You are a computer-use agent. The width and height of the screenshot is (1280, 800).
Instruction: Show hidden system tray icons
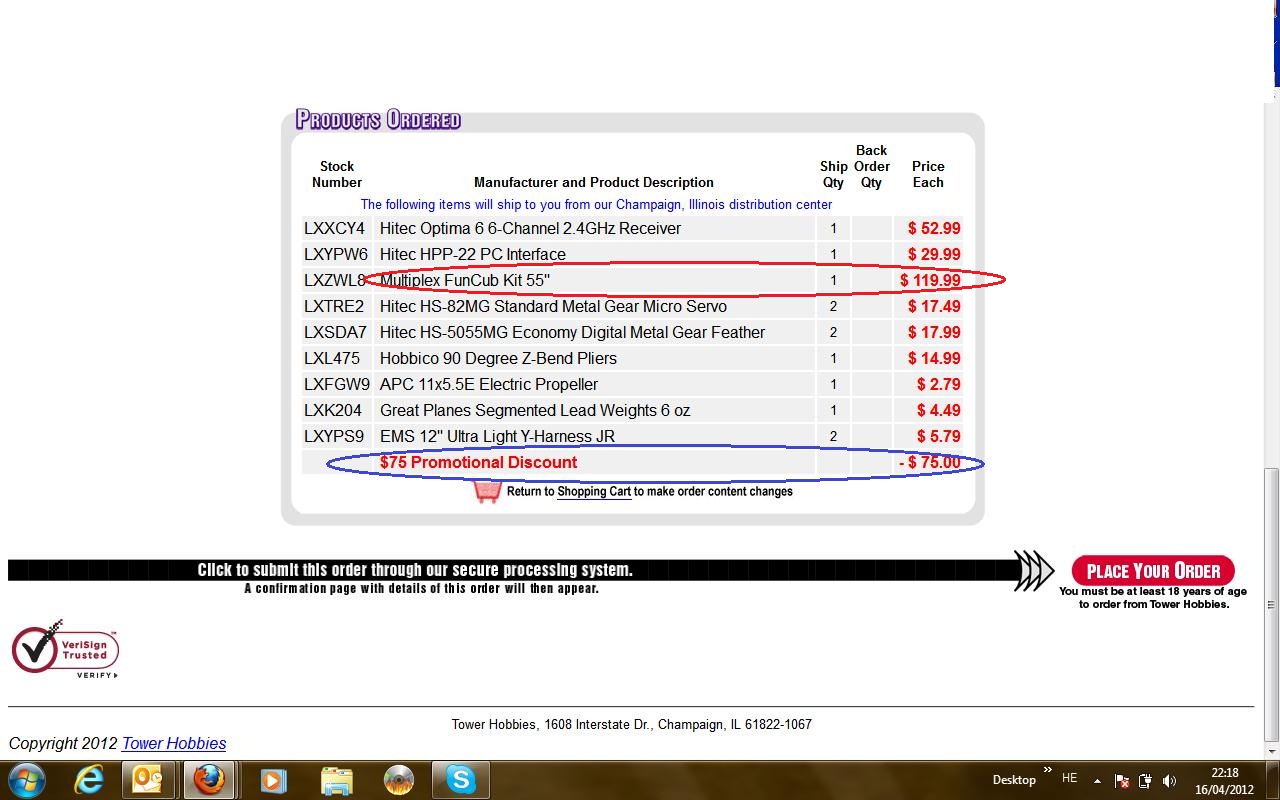coord(1097,780)
